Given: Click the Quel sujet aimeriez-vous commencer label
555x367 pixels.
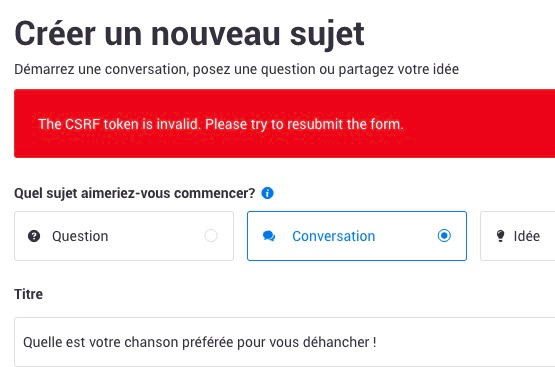Looking at the screenshot, I should click(x=135, y=193).
